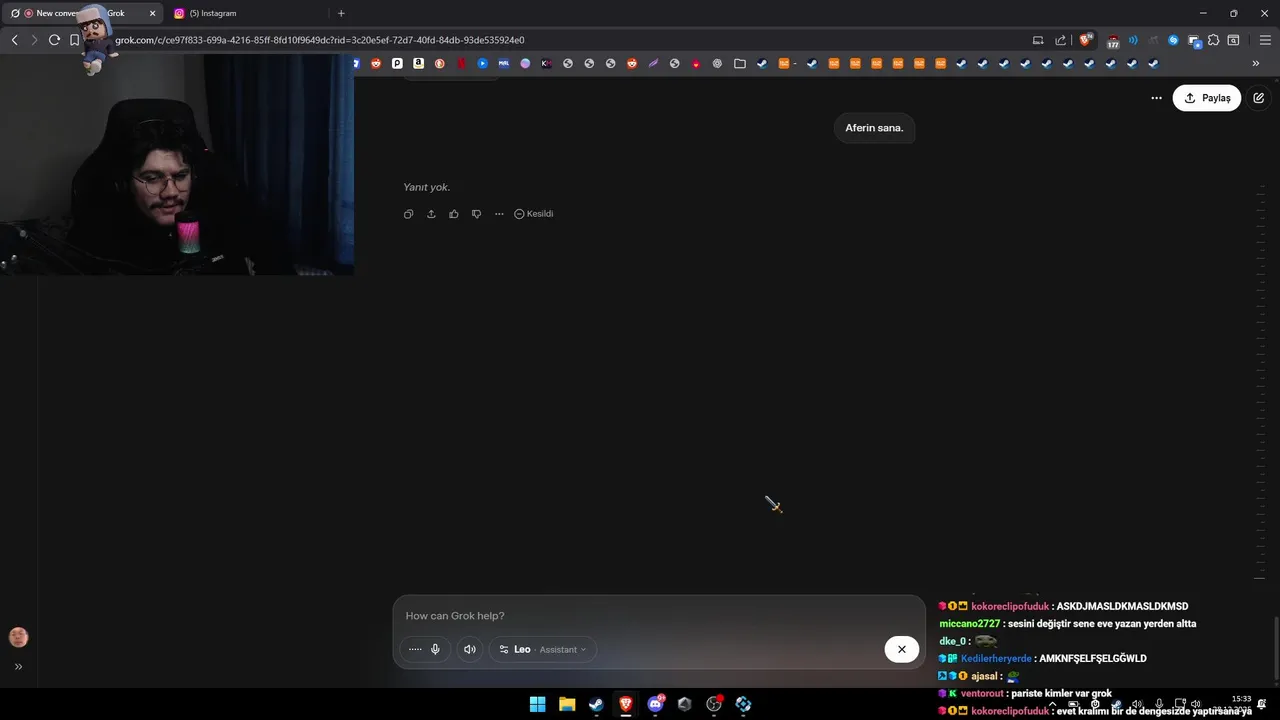Reload the current page
1280x720 pixels.
[x=54, y=40]
